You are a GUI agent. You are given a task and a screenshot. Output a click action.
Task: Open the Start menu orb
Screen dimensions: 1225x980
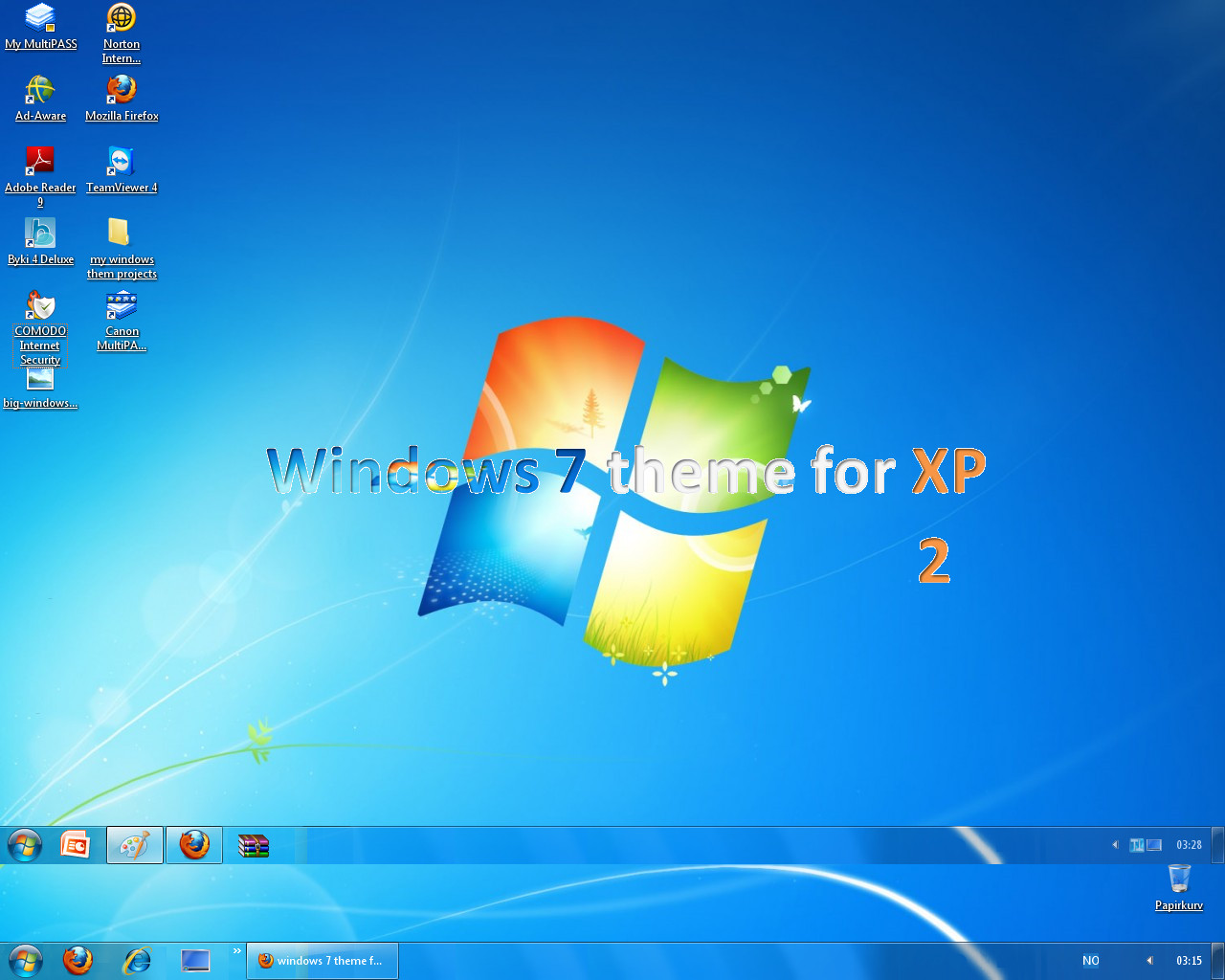(24, 960)
